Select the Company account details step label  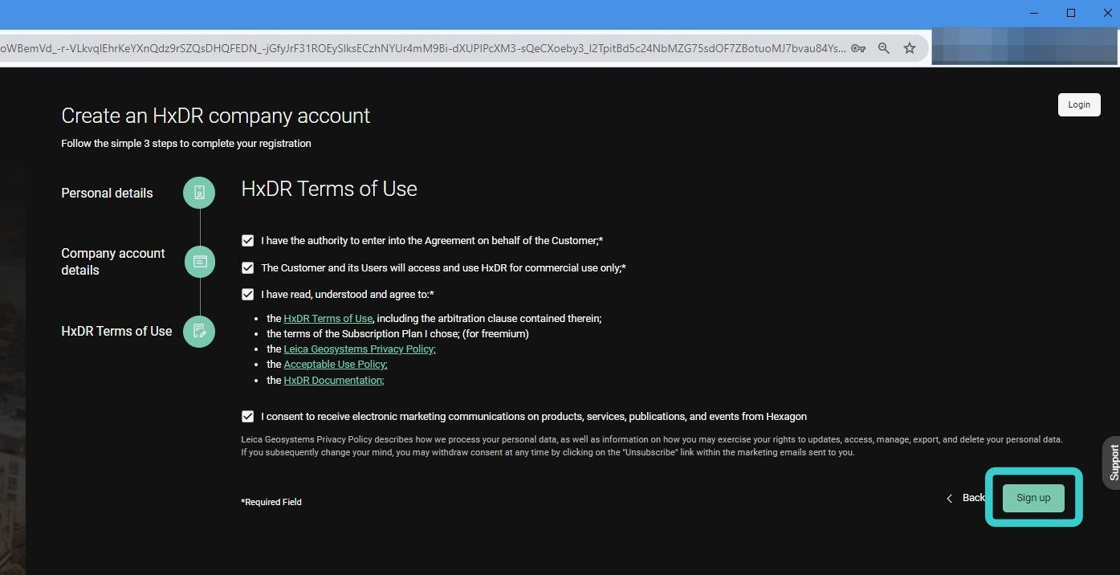click(113, 261)
